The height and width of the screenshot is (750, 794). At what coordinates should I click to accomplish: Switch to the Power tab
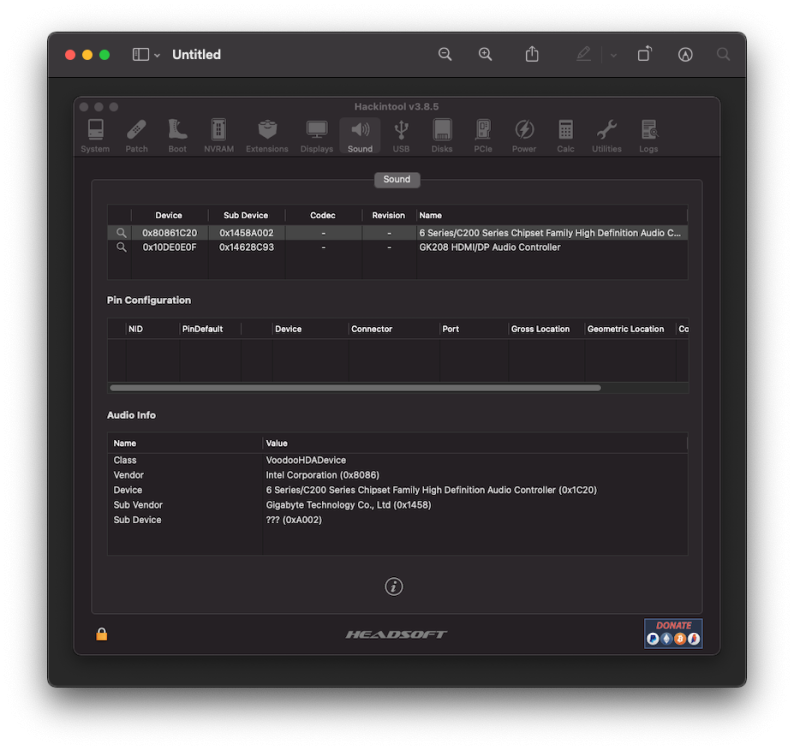[524, 135]
